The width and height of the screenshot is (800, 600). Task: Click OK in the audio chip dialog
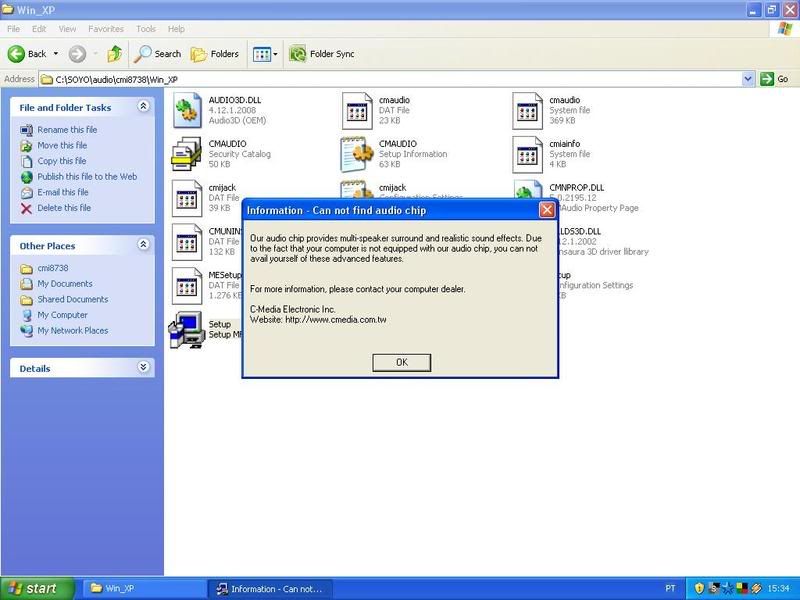click(x=402, y=362)
